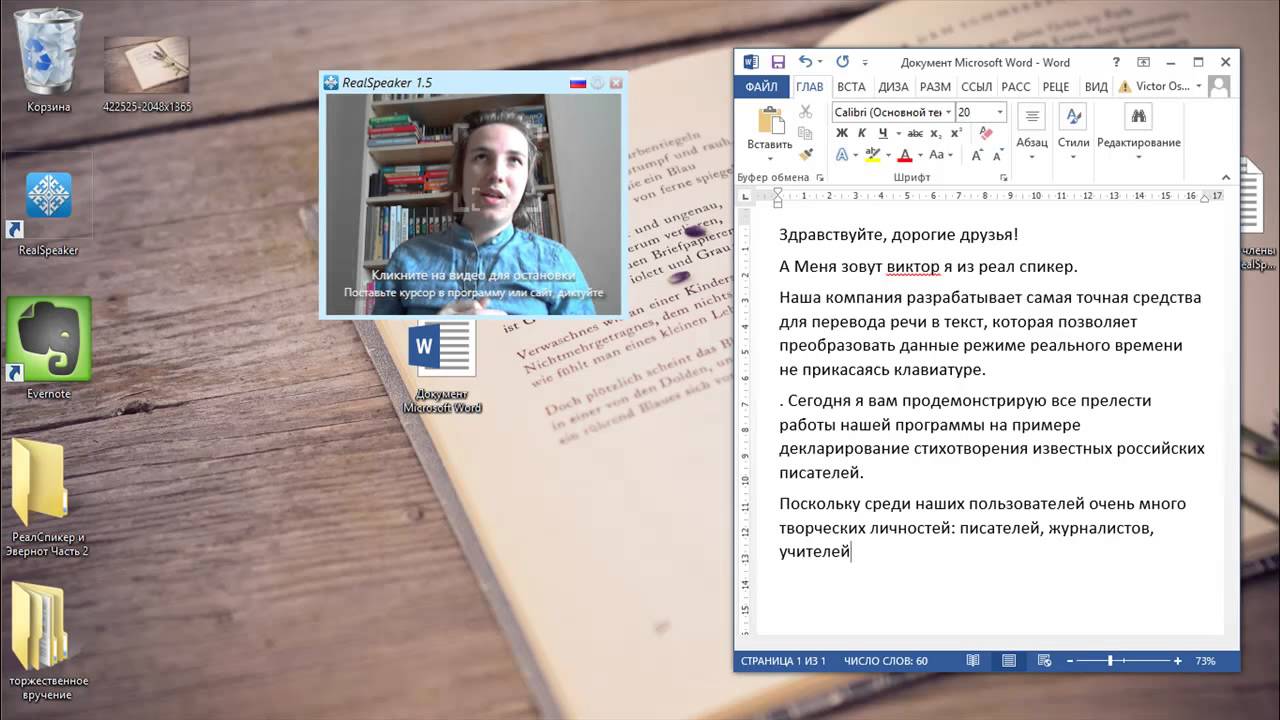The height and width of the screenshot is (720, 1280).
Task: Click the Victor Os... account name
Action: click(x=1163, y=87)
